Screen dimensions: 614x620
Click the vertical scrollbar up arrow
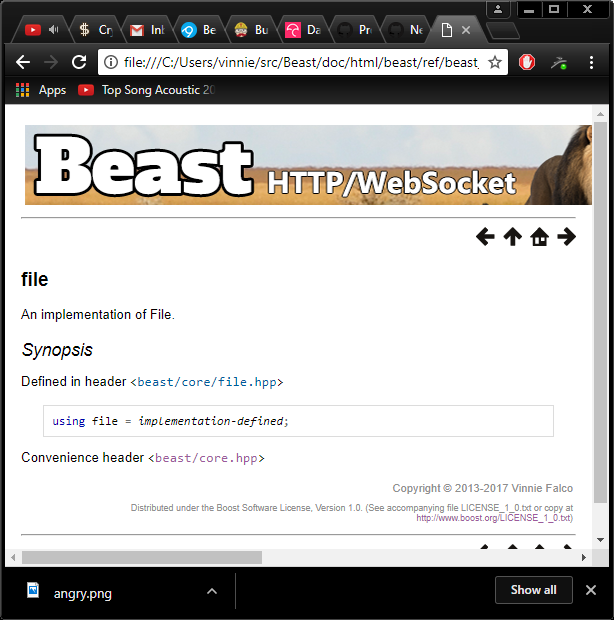click(600, 114)
